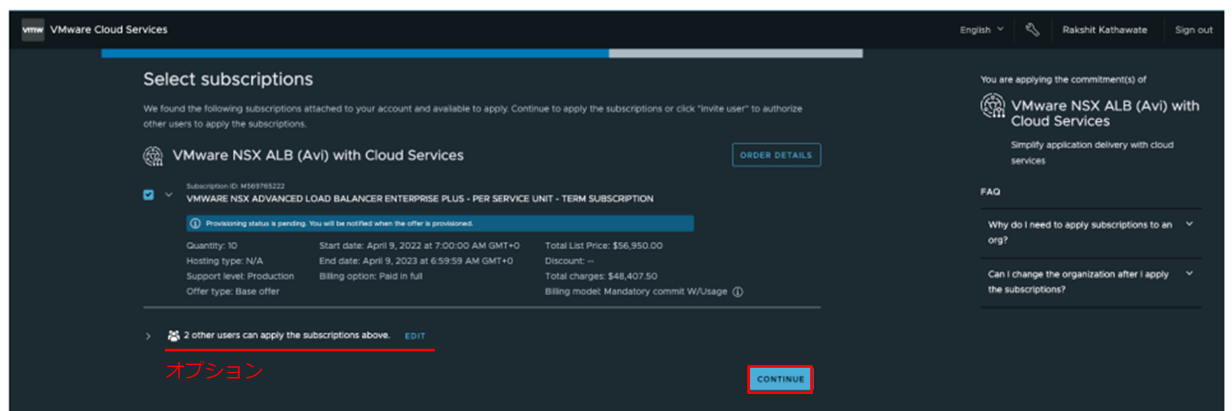
Task: Click the provisioning status info icon
Action: tap(196, 224)
